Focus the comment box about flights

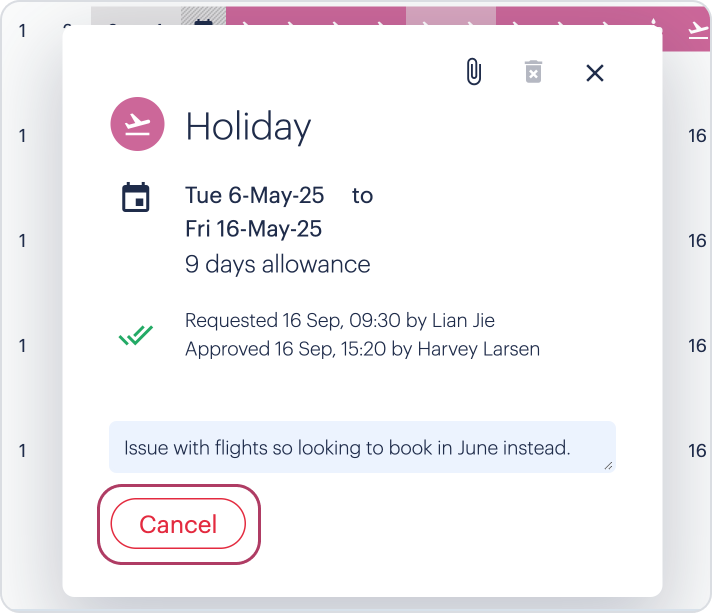click(x=362, y=447)
